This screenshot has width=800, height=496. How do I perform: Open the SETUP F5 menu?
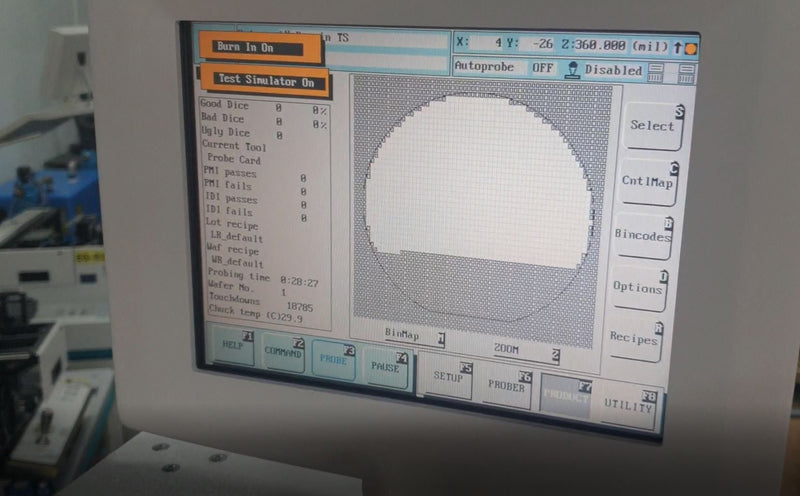tap(448, 378)
